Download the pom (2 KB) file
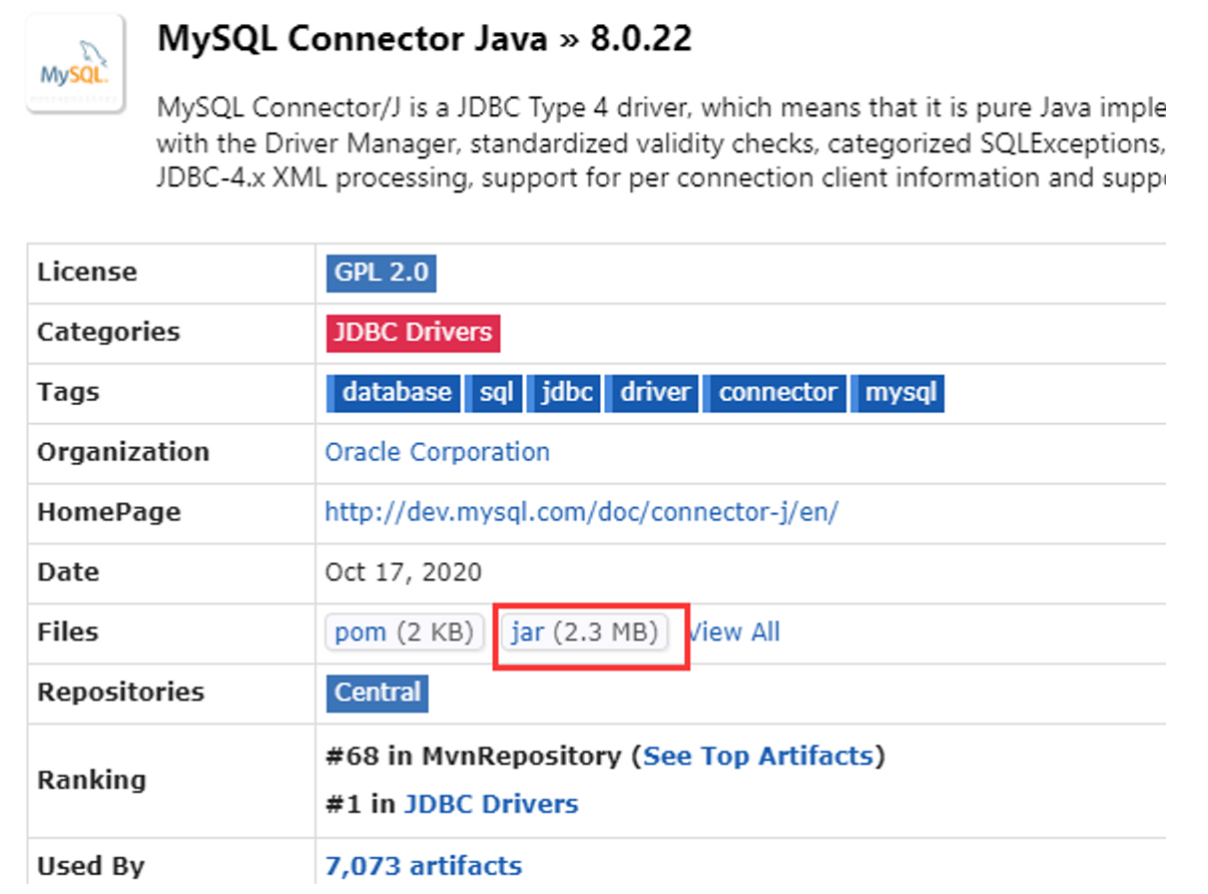 (x=404, y=632)
